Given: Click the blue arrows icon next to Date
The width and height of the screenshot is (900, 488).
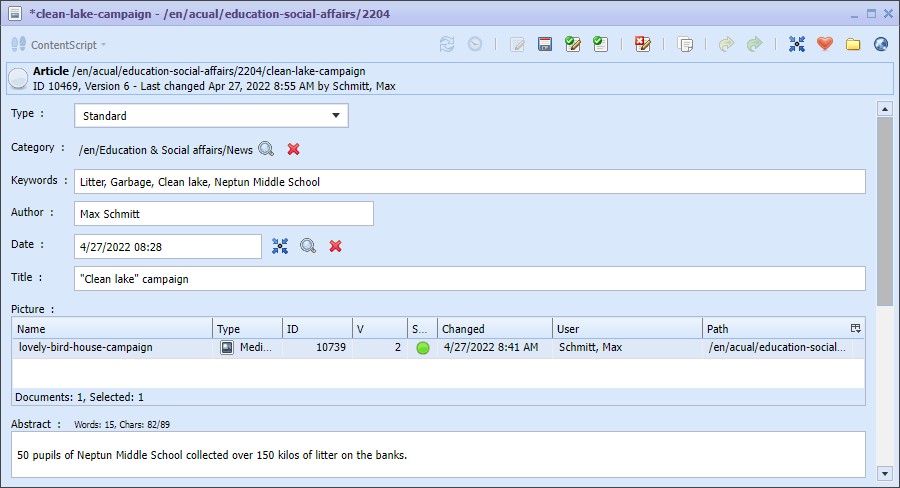Looking at the screenshot, I should [280, 246].
